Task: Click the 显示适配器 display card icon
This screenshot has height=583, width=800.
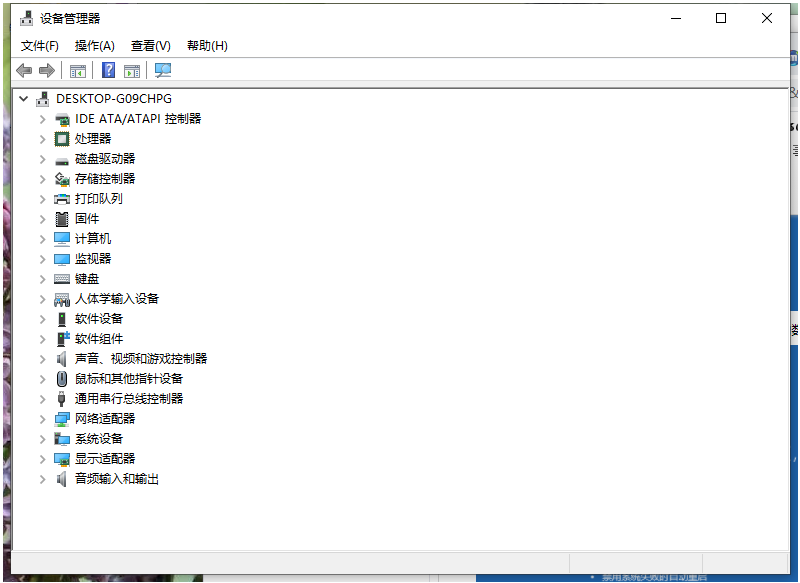Action: coord(62,459)
